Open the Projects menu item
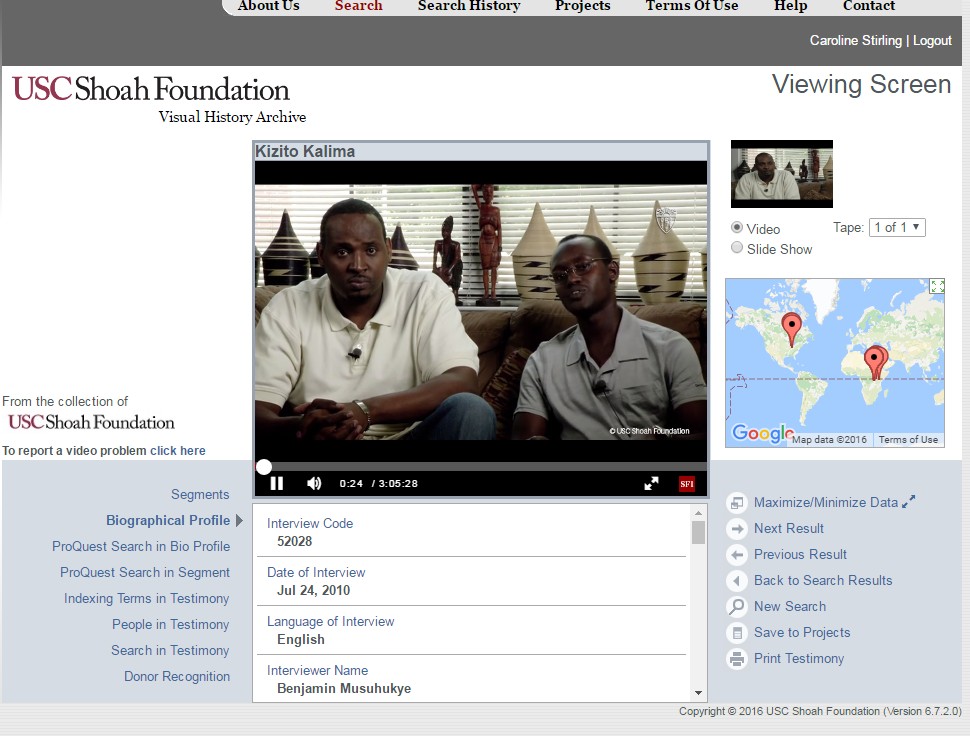Viewport: 970px width, 736px height. click(x=582, y=6)
